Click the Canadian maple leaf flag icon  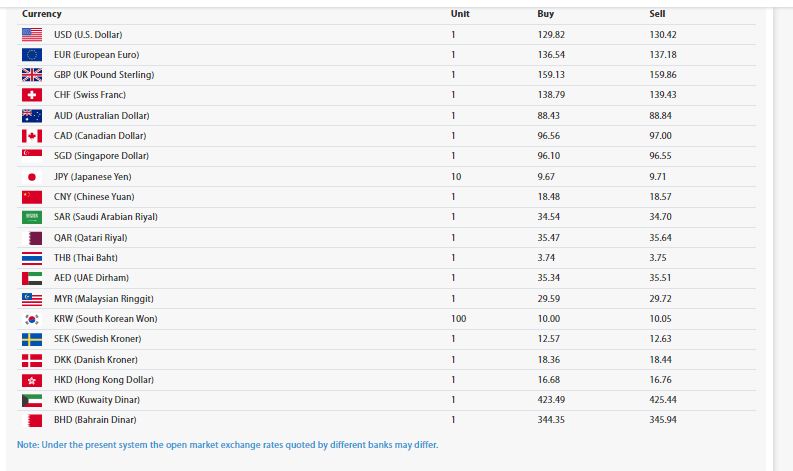tap(32, 136)
